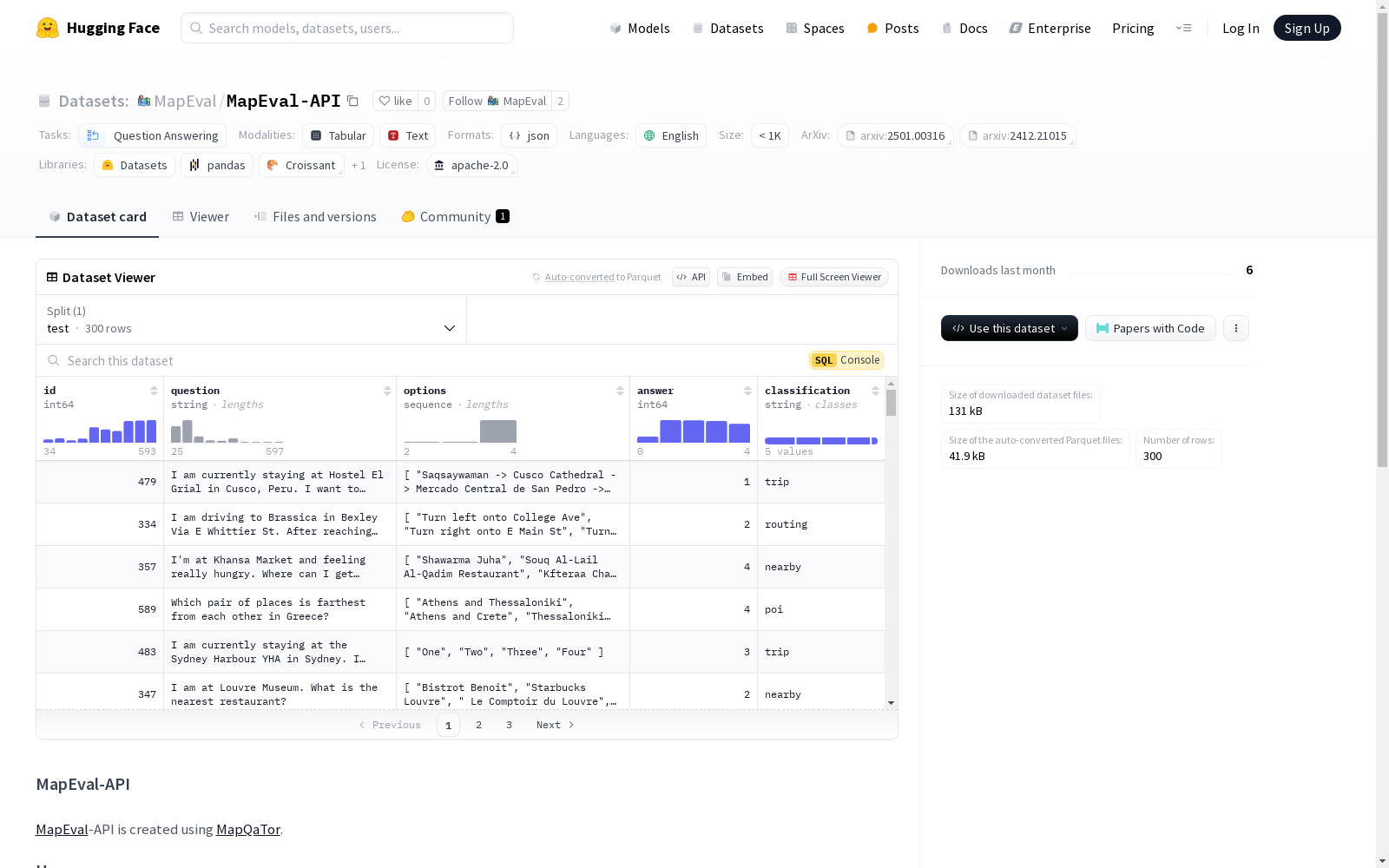Open the MapQaTor link
The width and height of the screenshot is (1389, 868).
[x=247, y=829]
